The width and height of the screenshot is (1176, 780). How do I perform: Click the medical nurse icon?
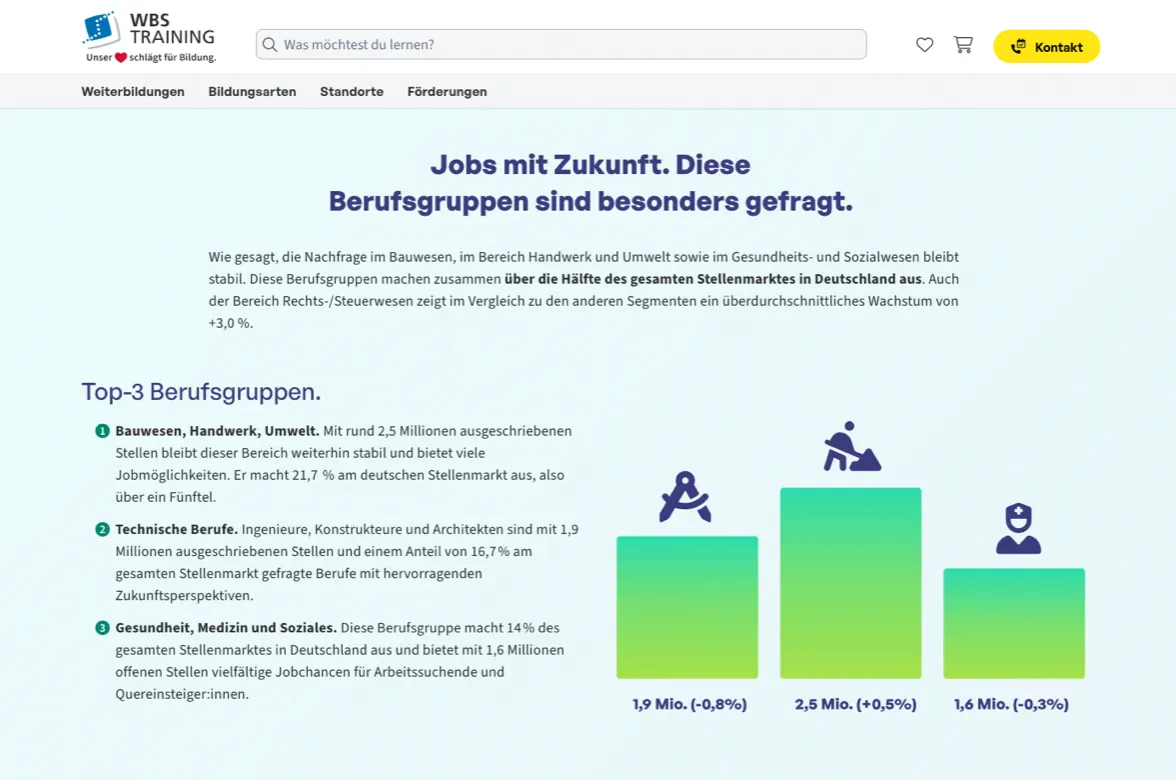click(x=1018, y=529)
